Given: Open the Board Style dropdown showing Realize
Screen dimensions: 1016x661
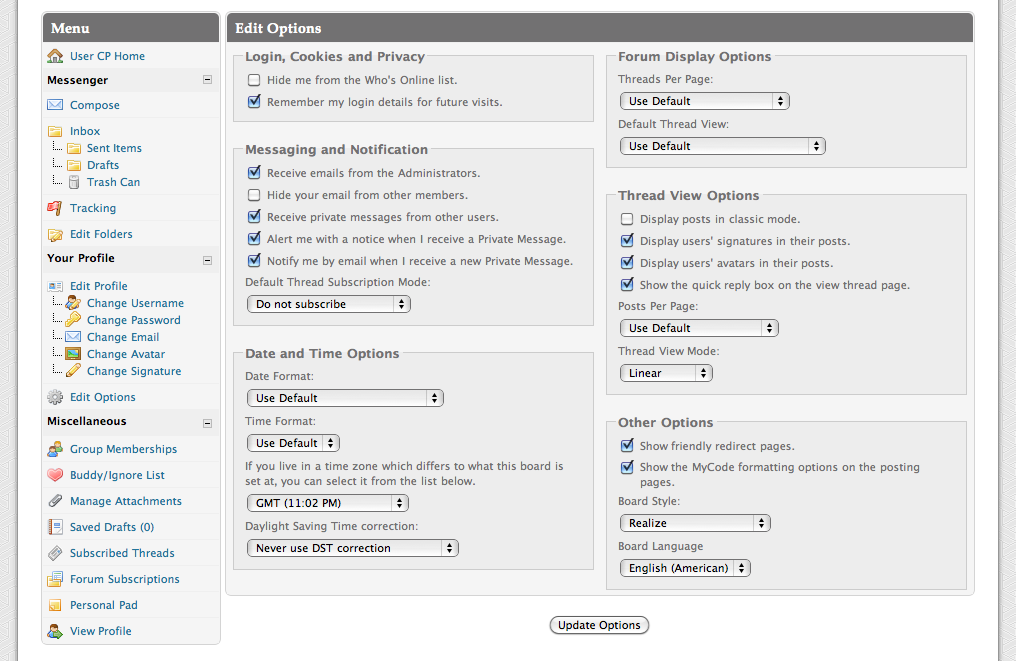Looking at the screenshot, I should click(x=694, y=523).
